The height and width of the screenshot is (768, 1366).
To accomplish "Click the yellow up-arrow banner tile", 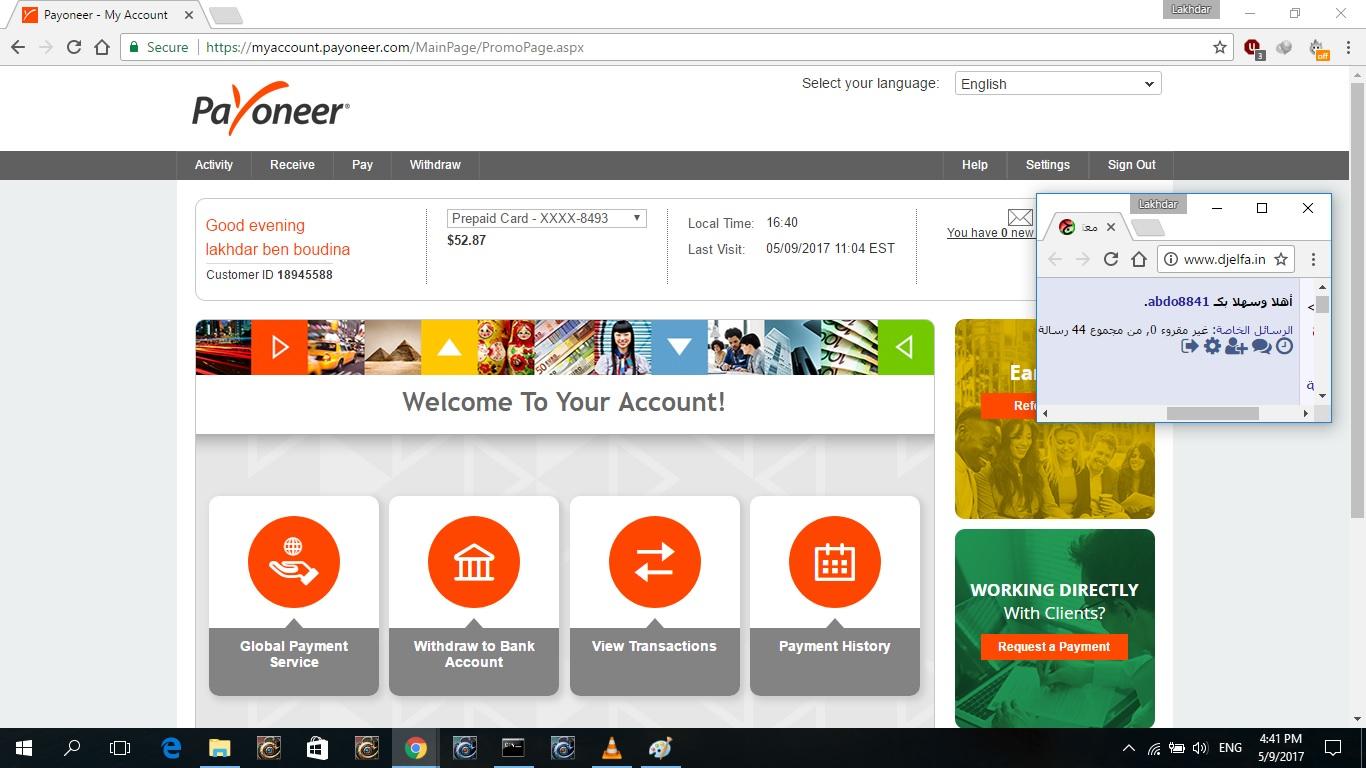I will point(449,347).
